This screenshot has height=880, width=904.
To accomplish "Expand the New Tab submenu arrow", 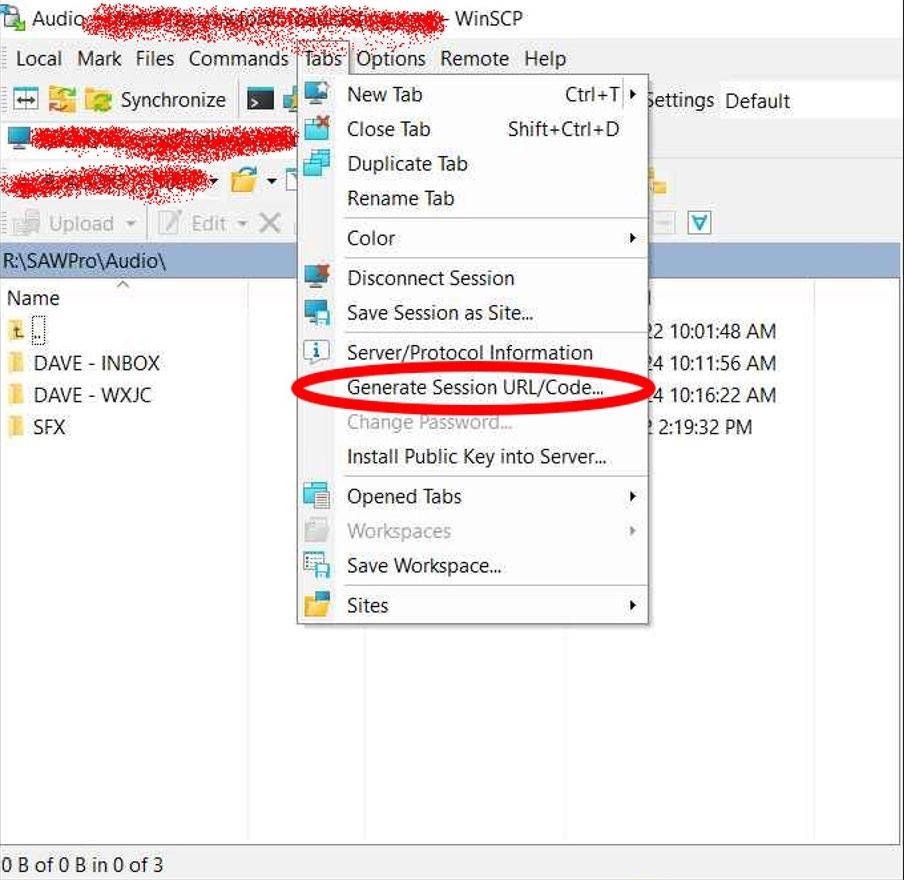I will (633, 94).
